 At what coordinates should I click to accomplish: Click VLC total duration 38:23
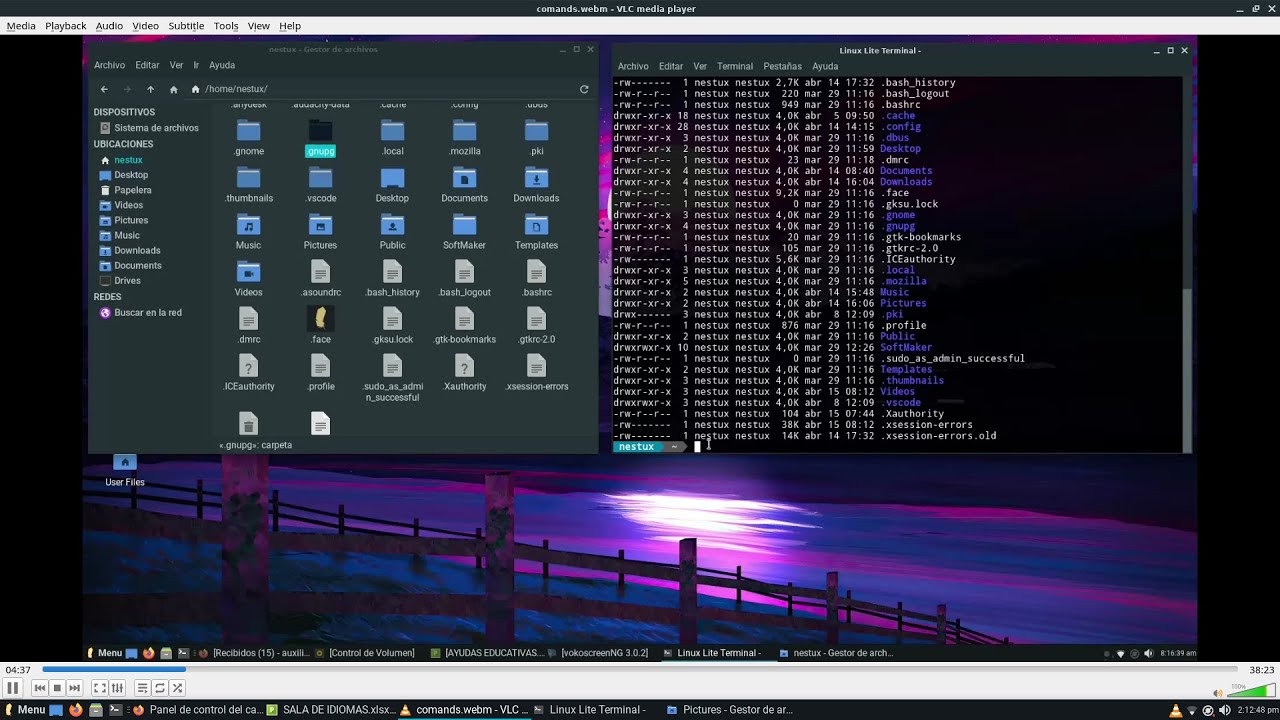1261,670
